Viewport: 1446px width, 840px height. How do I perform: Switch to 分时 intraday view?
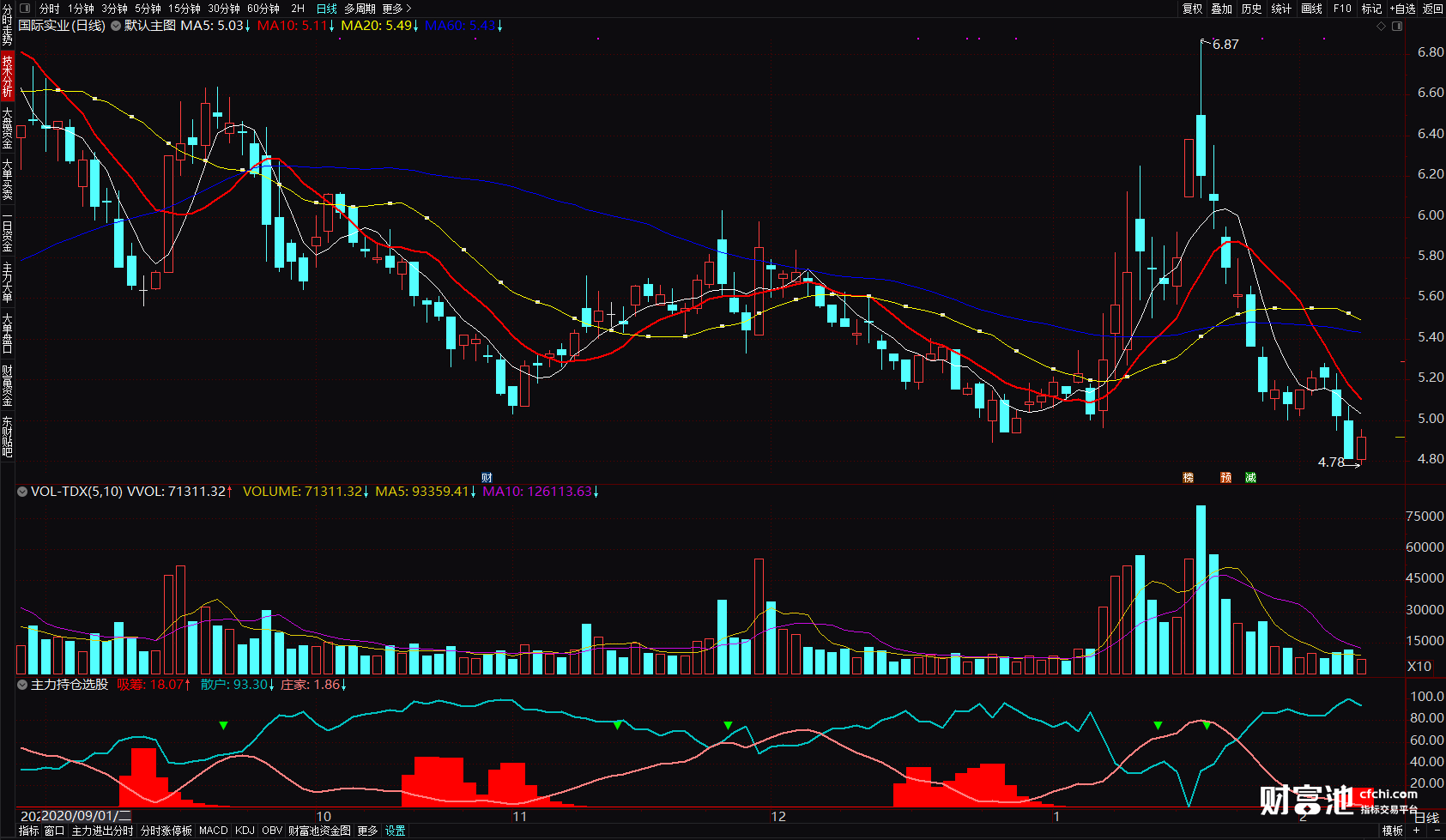(x=49, y=9)
